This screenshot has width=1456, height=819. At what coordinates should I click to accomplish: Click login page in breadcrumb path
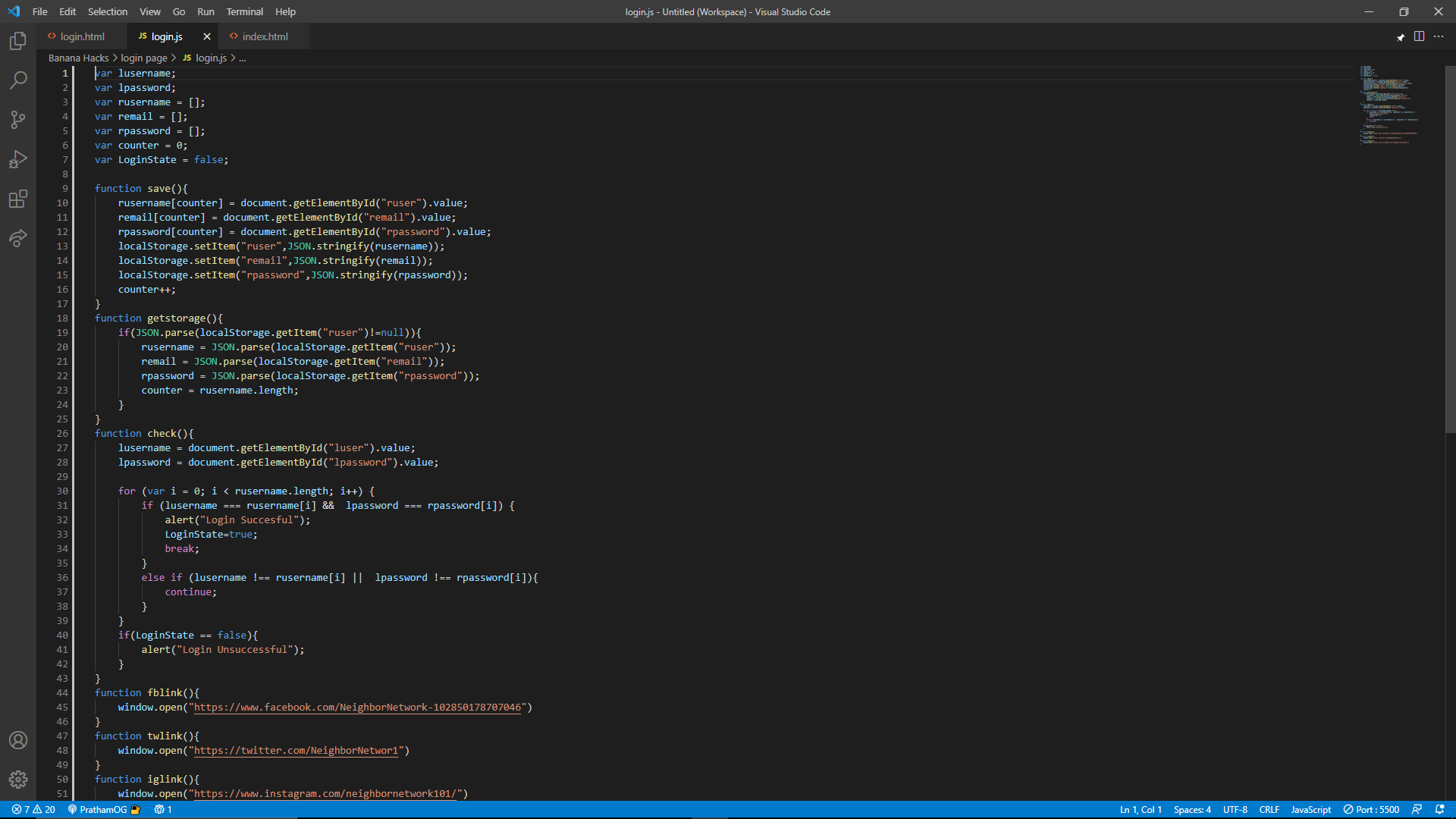143,58
